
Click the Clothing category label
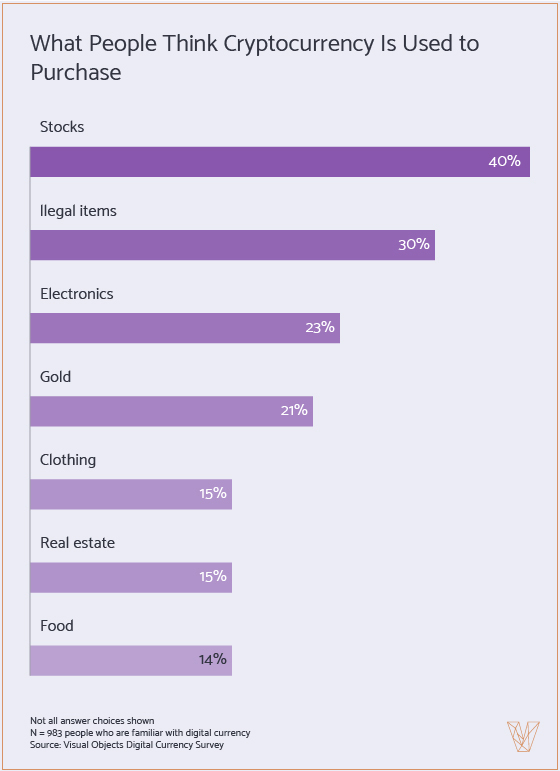pos(68,460)
